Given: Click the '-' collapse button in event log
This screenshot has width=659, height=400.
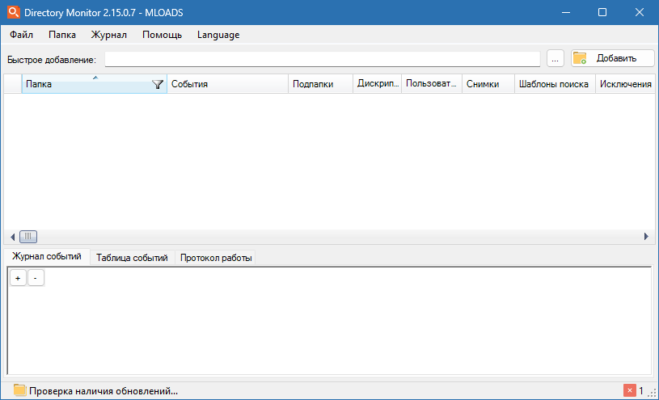Looking at the screenshot, I should click(x=35, y=278).
